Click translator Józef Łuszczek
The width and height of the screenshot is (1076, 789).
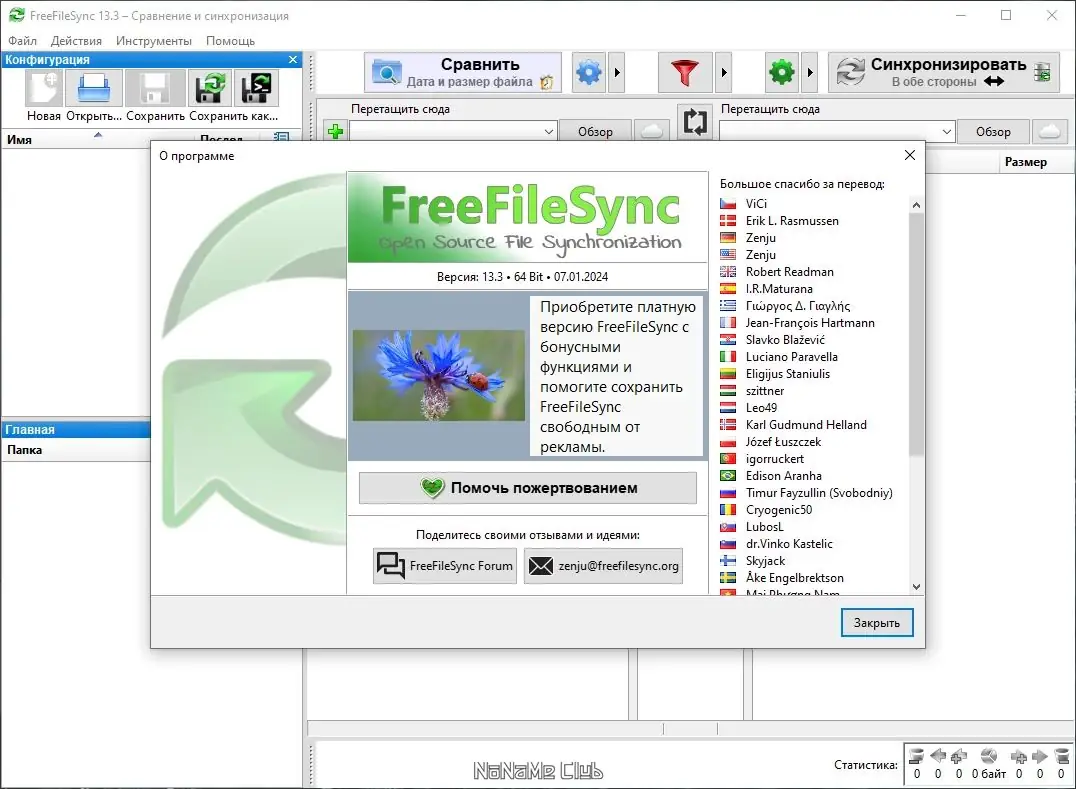pos(783,442)
